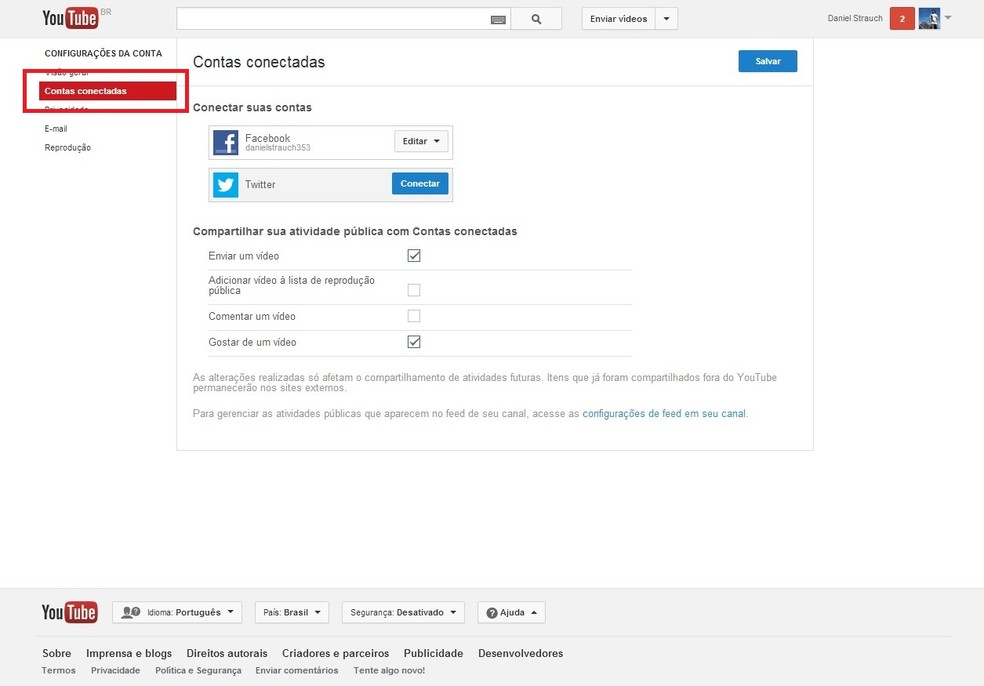Image resolution: width=984 pixels, height=686 pixels.
Task: Click the YouTube logo at top left
Action: point(70,17)
